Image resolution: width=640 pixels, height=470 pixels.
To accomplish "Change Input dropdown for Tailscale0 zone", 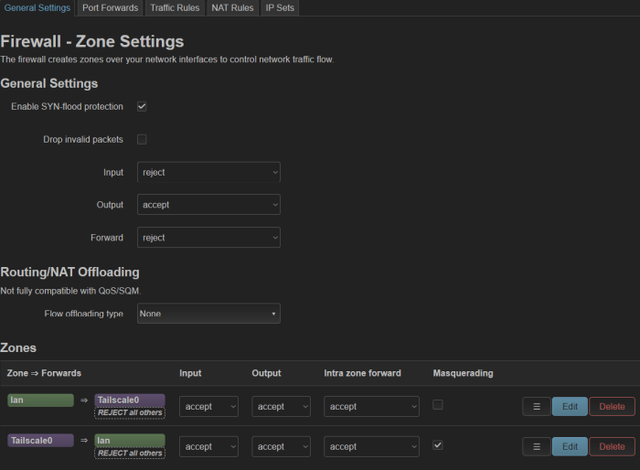I will (209, 446).
